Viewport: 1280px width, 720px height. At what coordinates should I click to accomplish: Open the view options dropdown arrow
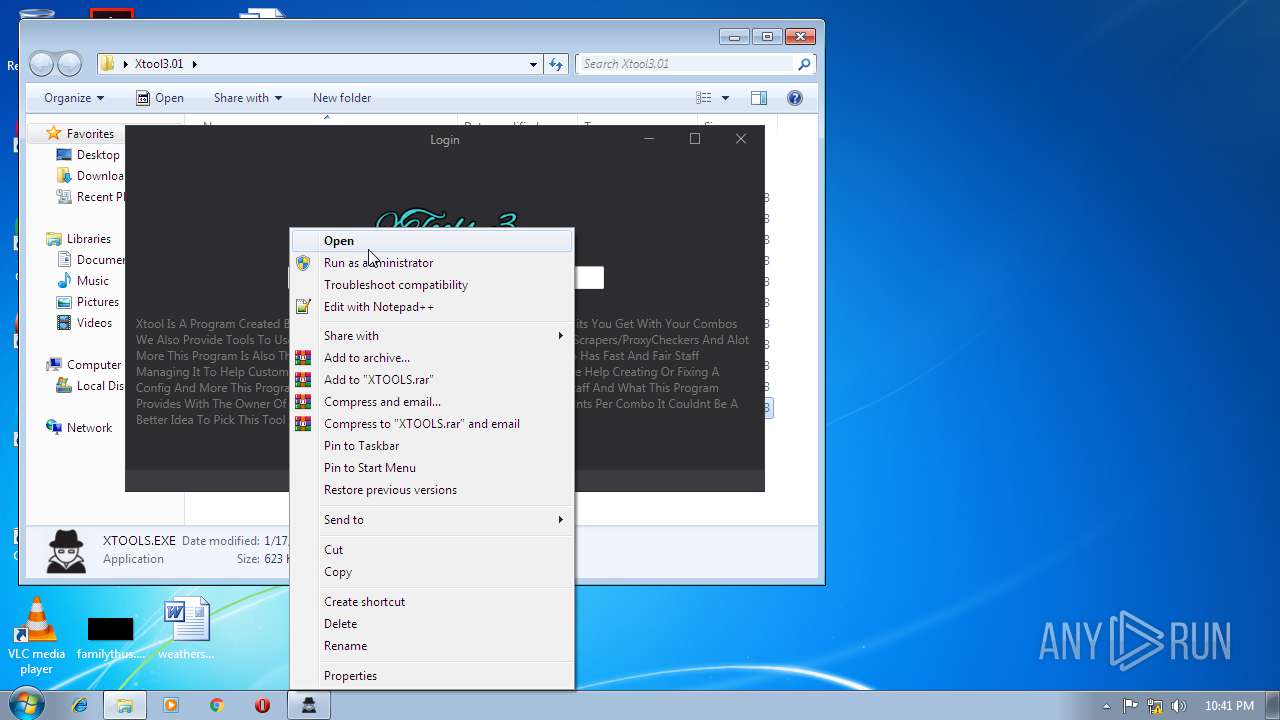tap(725, 98)
